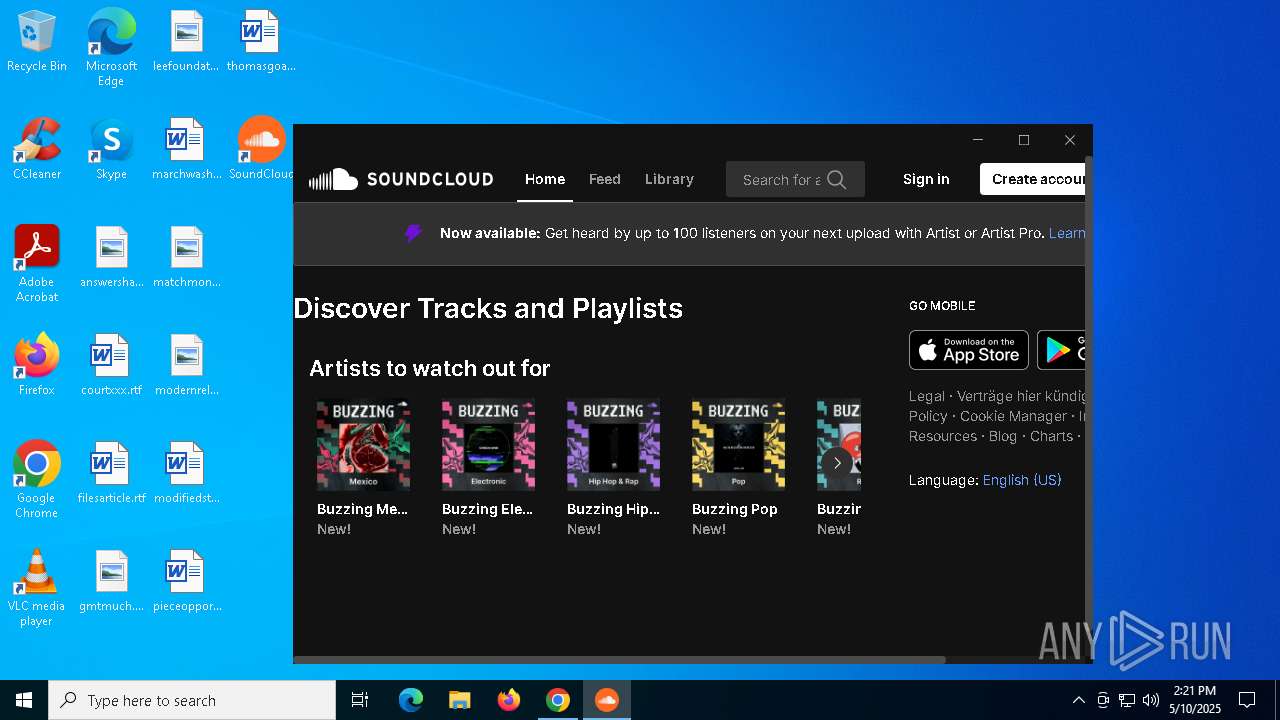Click the 'Buzzing Pop' title text
Image resolution: width=1280 pixels, height=720 pixels.
click(x=735, y=509)
